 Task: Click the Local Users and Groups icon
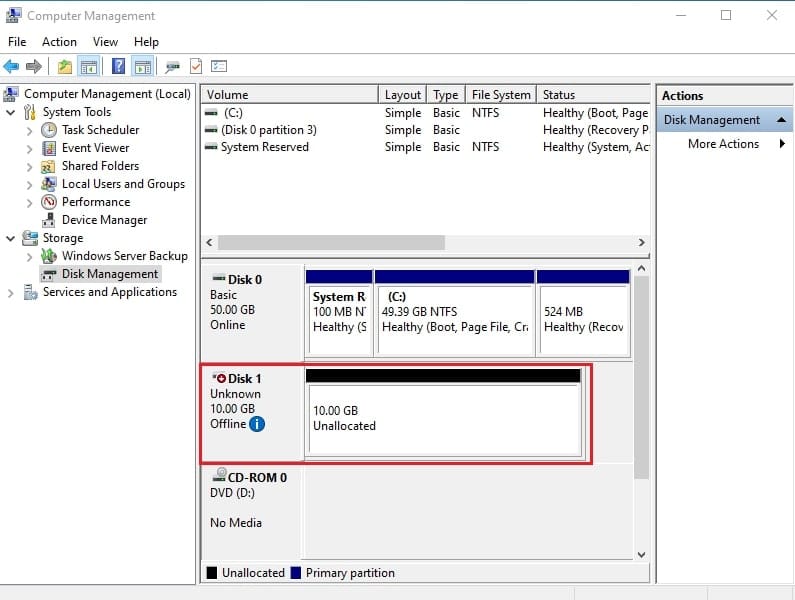[49, 184]
